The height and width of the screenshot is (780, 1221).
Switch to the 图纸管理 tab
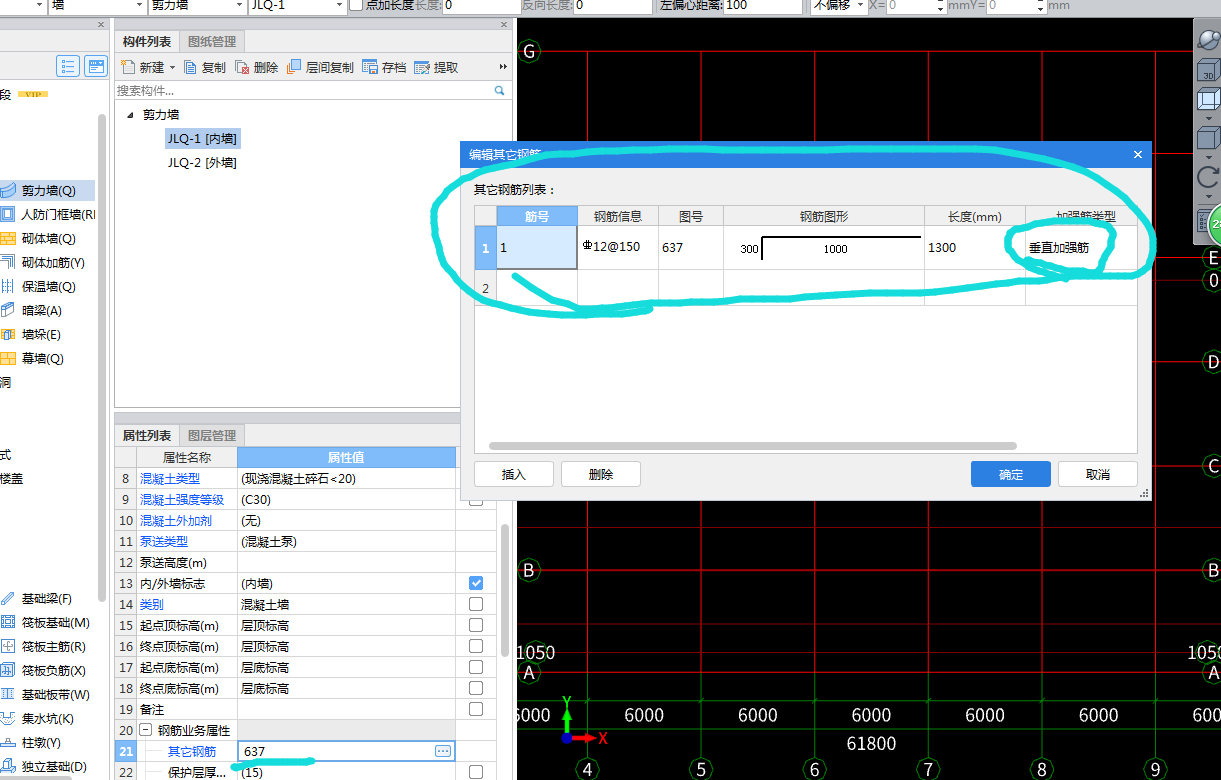pos(212,41)
